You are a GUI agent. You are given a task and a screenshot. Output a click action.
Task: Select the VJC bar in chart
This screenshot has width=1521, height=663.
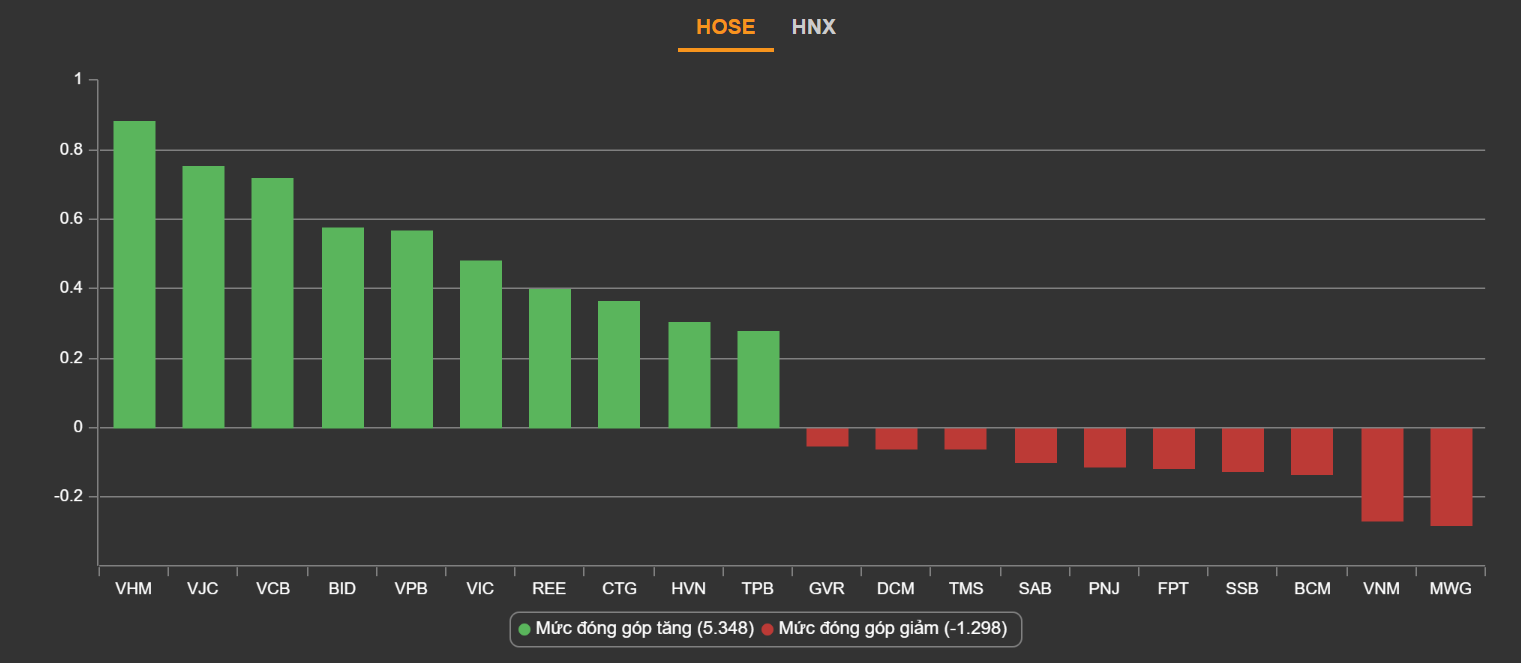[203, 297]
